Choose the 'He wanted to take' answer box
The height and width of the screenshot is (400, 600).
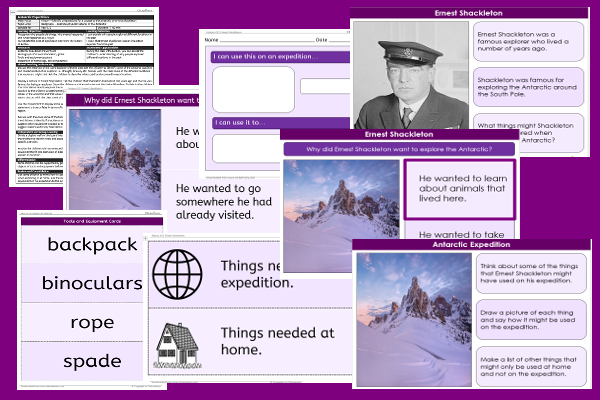pos(460,232)
